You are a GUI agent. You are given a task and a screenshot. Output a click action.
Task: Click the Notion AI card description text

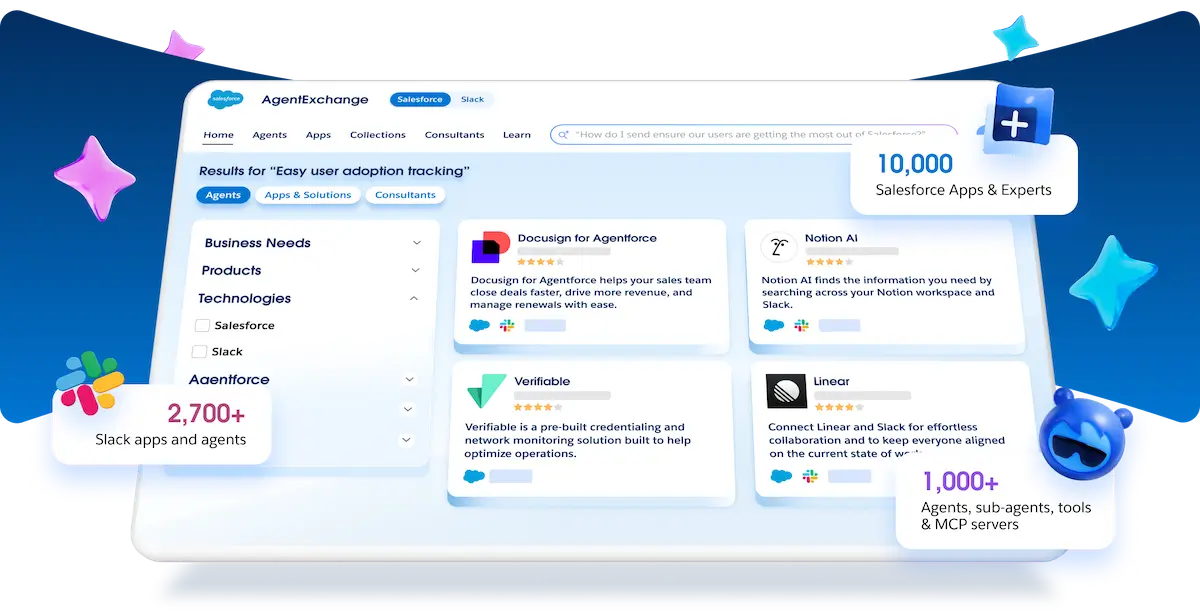(878, 292)
